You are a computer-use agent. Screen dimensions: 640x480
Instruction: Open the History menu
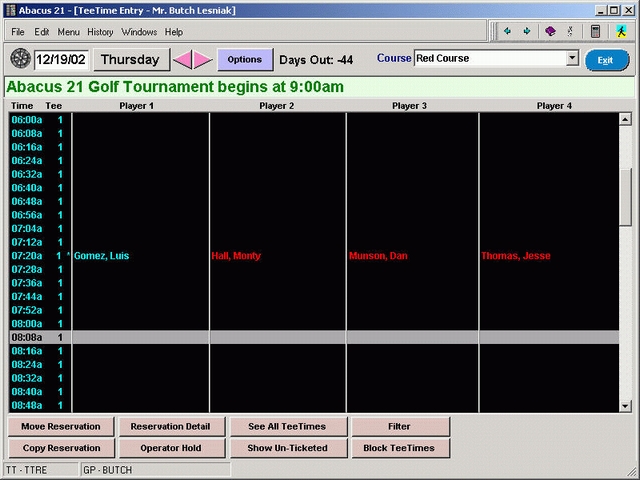click(100, 32)
